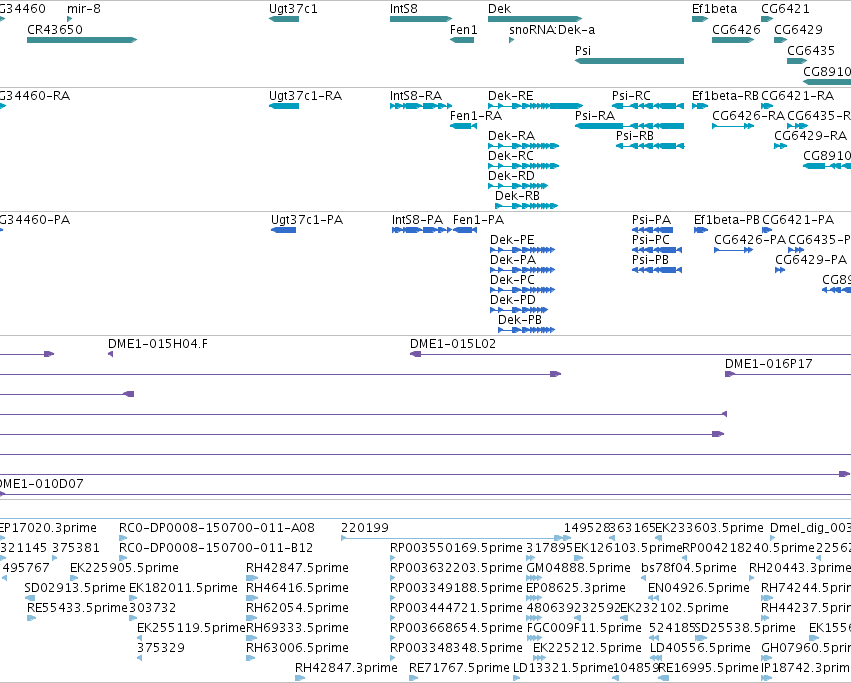Click the Dek-PC protein label
The width and height of the screenshot is (851, 683).
[512, 280]
